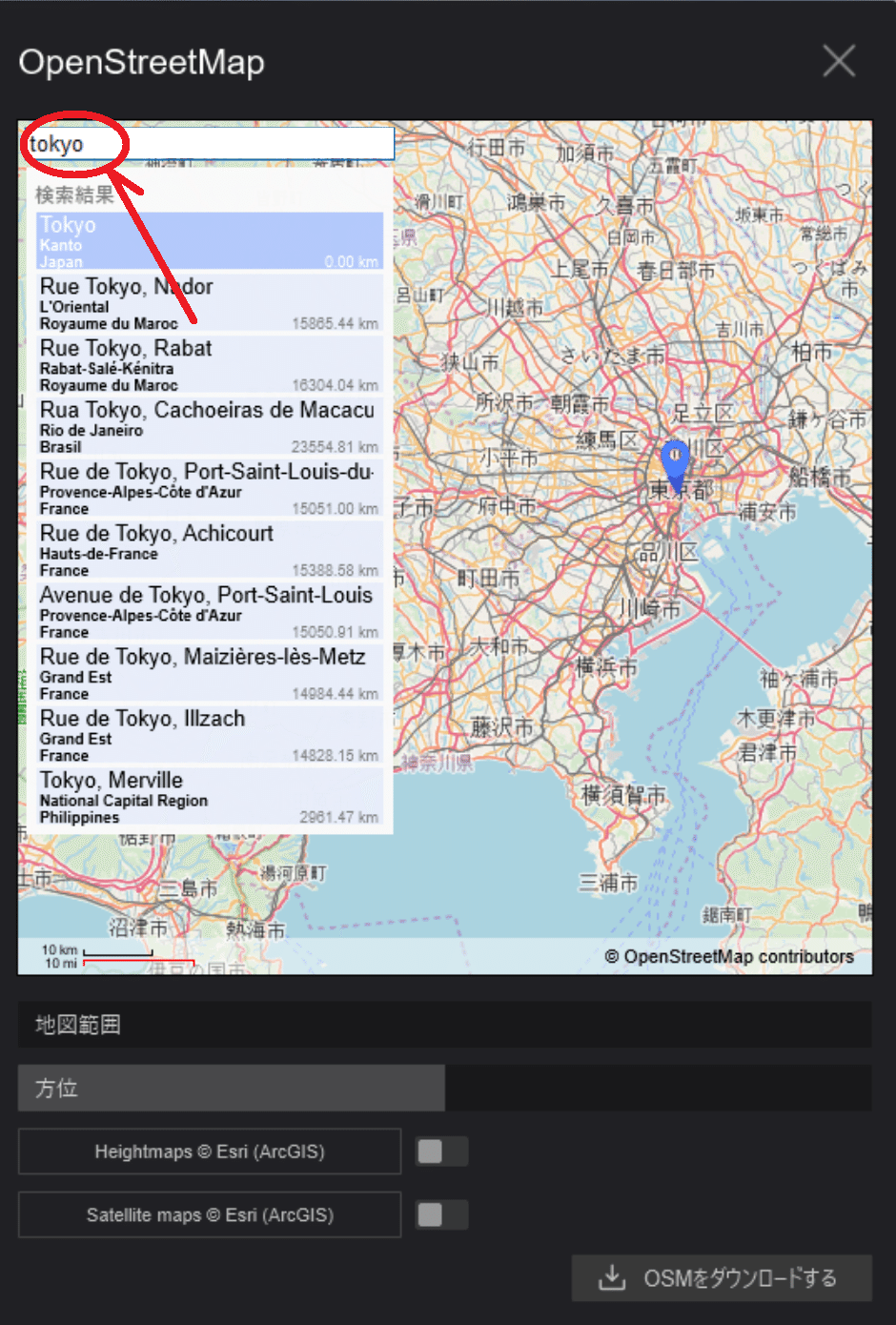Expand the 地図範囲 section
The height and width of the screenshot is (1325, 896).
[x=445, y=1025]
